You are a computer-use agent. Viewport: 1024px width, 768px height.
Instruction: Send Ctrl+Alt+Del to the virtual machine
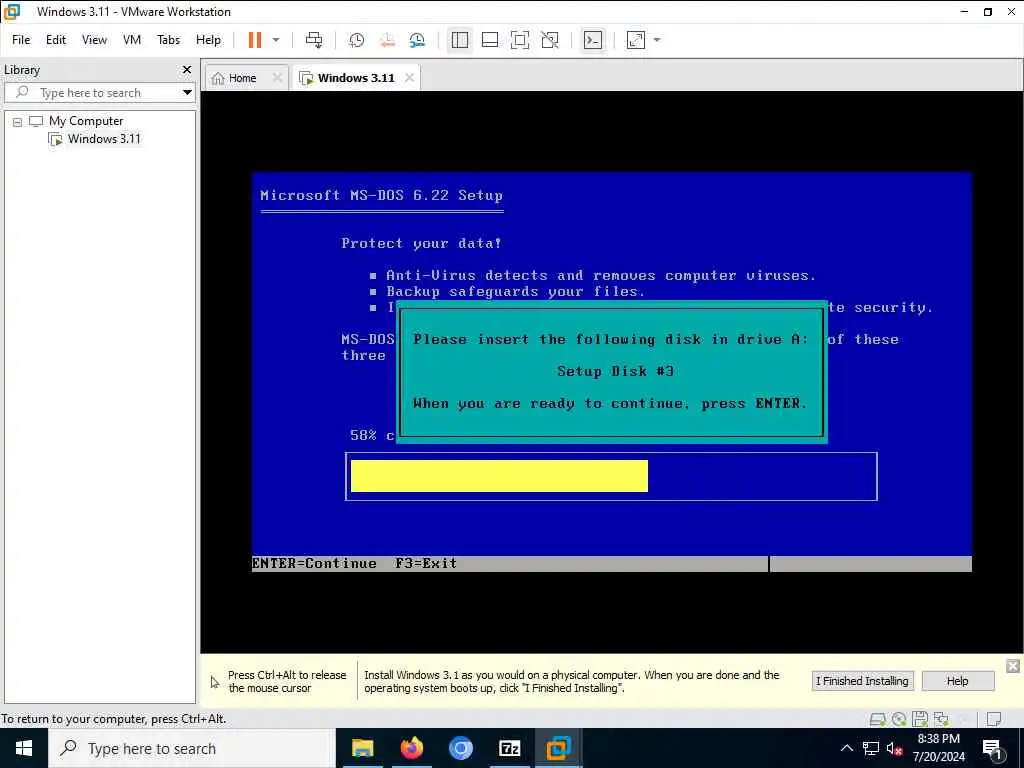click(x=314, y=40)
